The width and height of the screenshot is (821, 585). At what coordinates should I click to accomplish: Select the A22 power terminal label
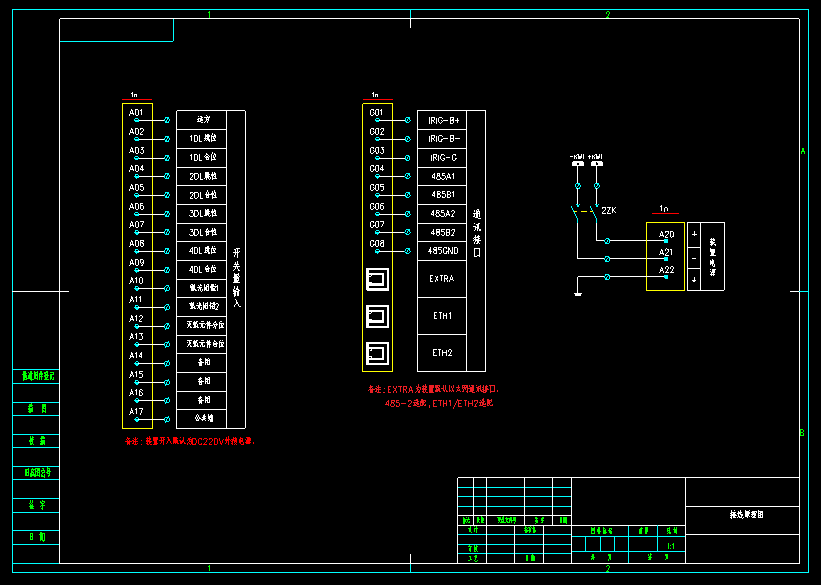point(666,271)
